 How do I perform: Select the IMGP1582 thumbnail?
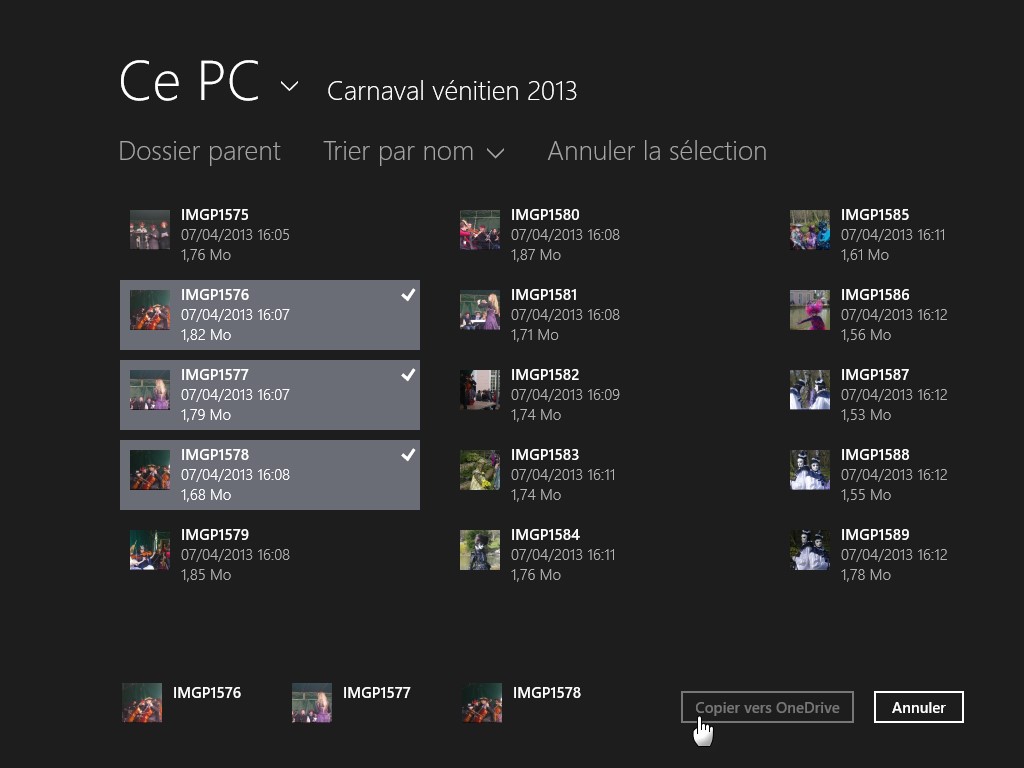pos(480,390)
